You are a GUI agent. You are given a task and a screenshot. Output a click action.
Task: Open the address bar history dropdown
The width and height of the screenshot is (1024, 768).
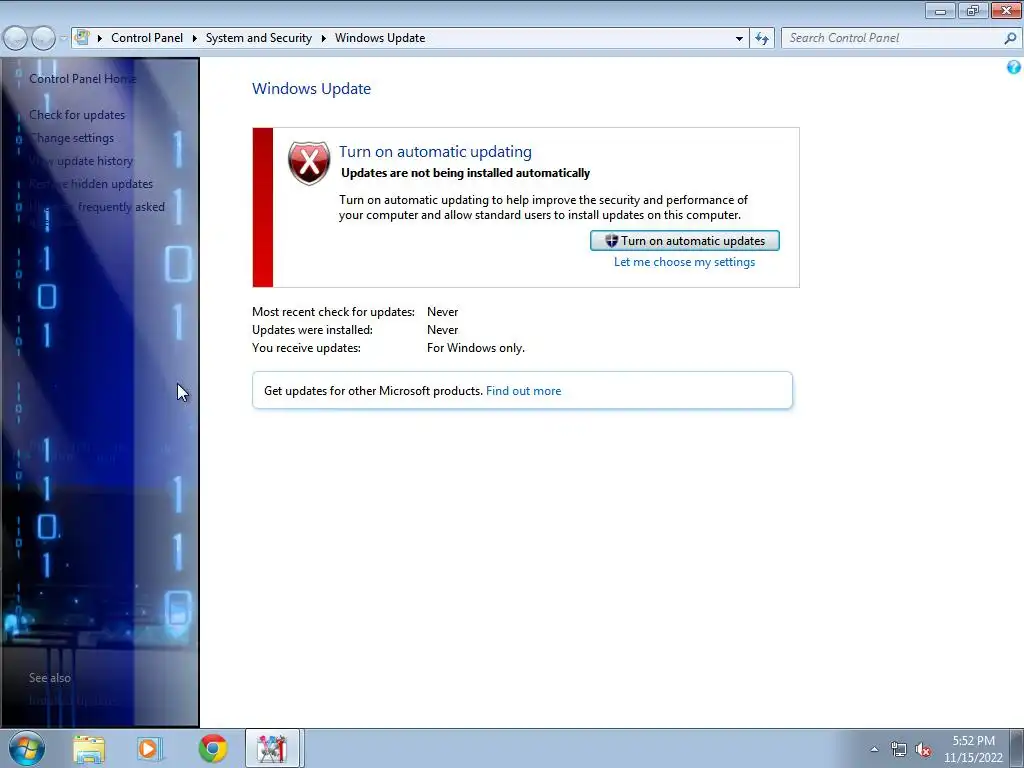pos(739,39)
